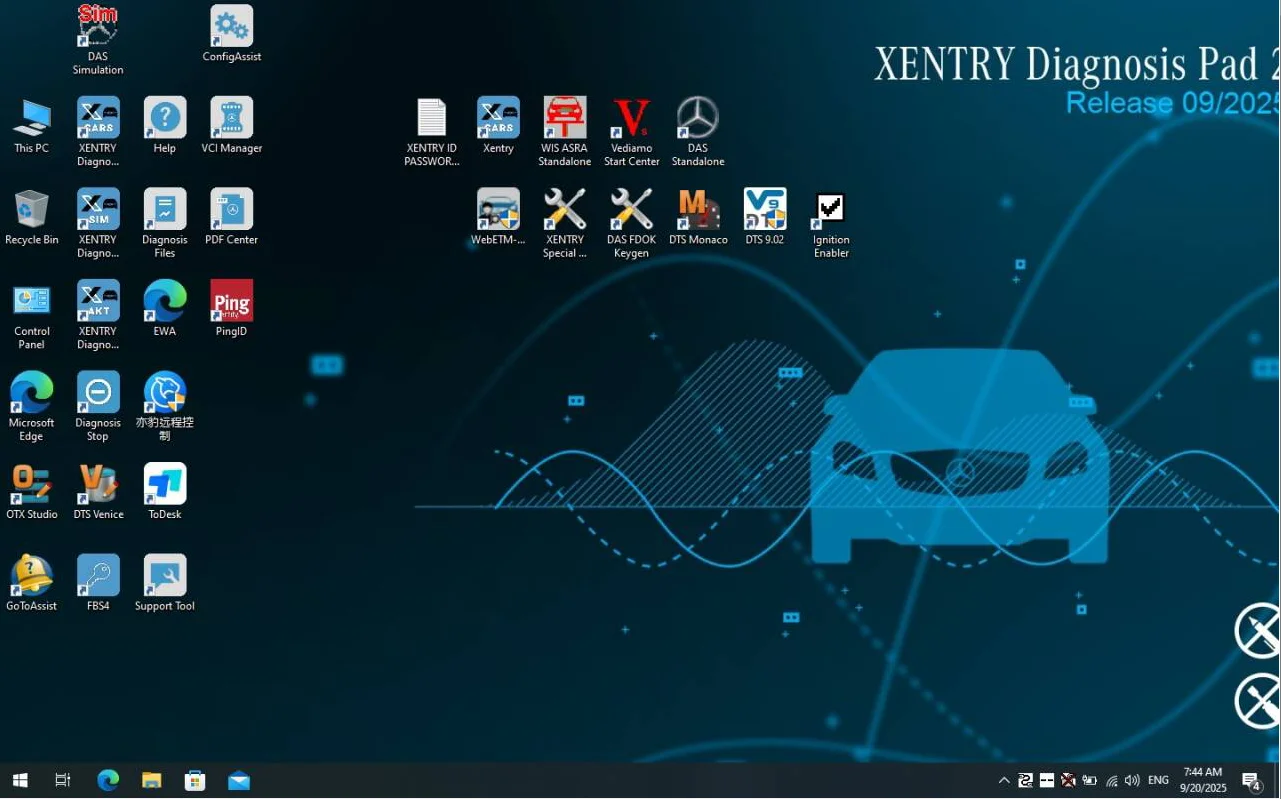This screenshot has height=799, width=1281.
Task: Launch OTX Studio
Action: (32, 491)
